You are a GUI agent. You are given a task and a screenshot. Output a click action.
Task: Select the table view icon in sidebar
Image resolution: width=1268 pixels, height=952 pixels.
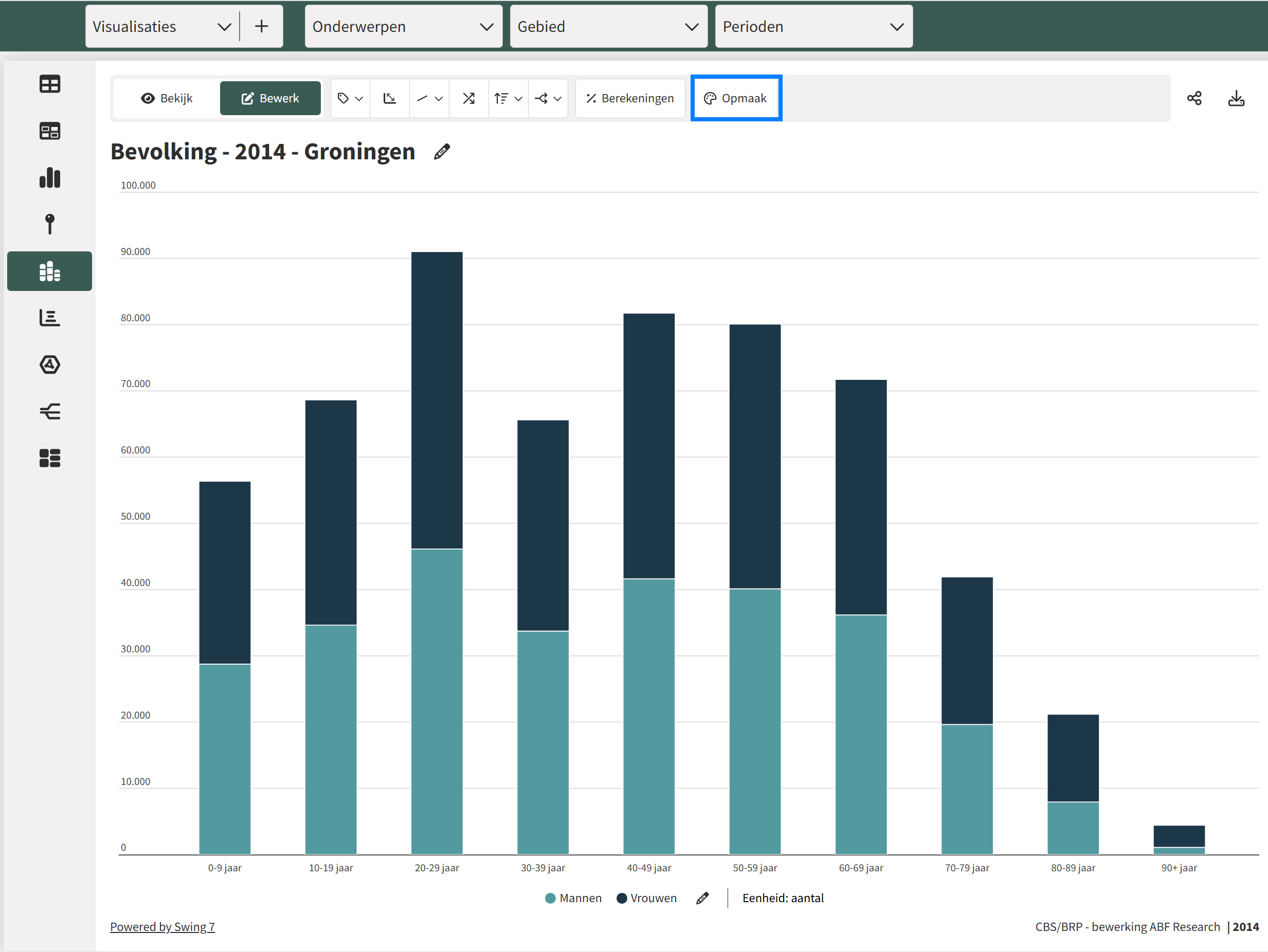click(x=50, y=84)
